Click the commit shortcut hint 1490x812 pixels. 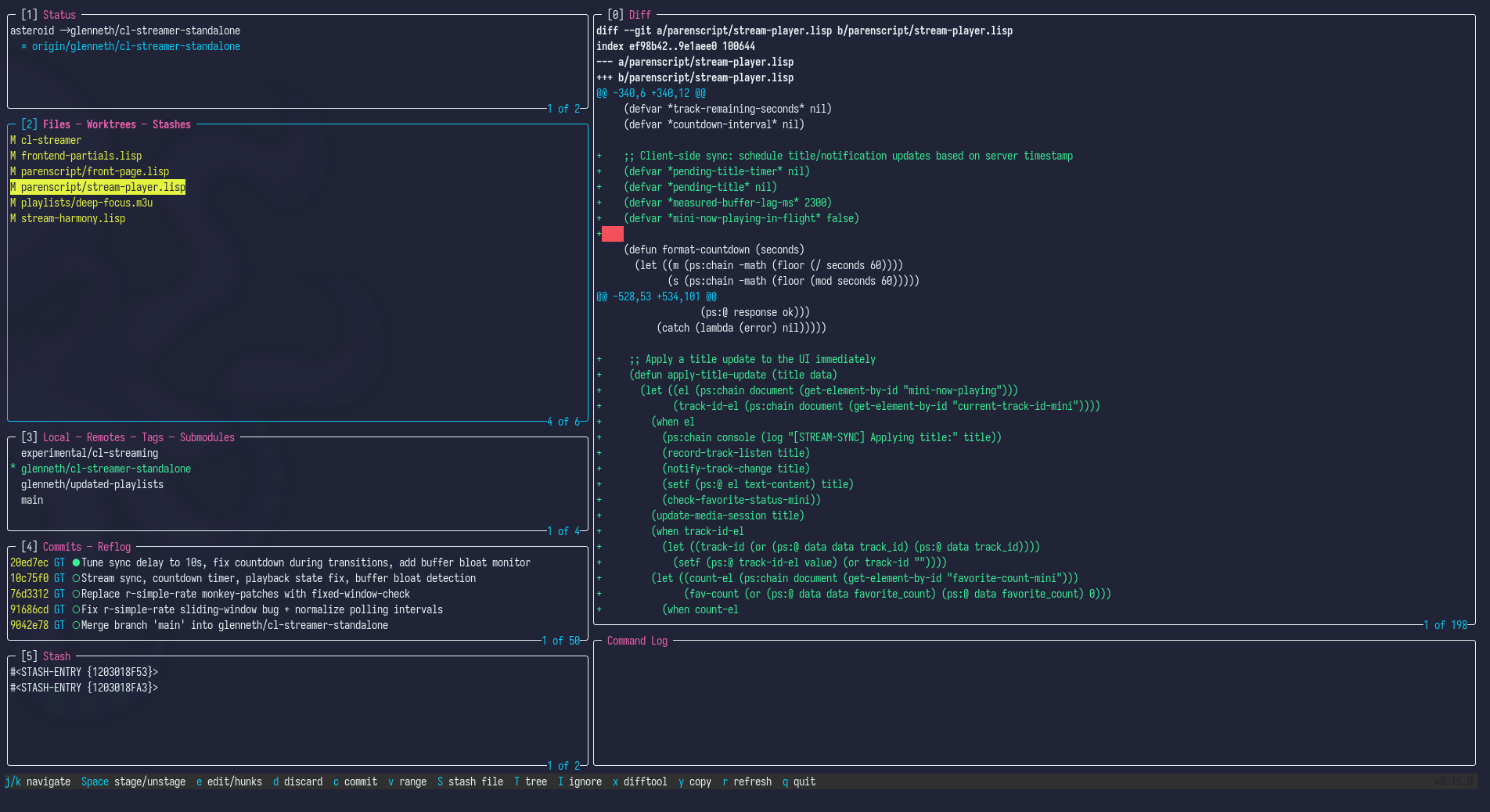[x=355, y=781]
